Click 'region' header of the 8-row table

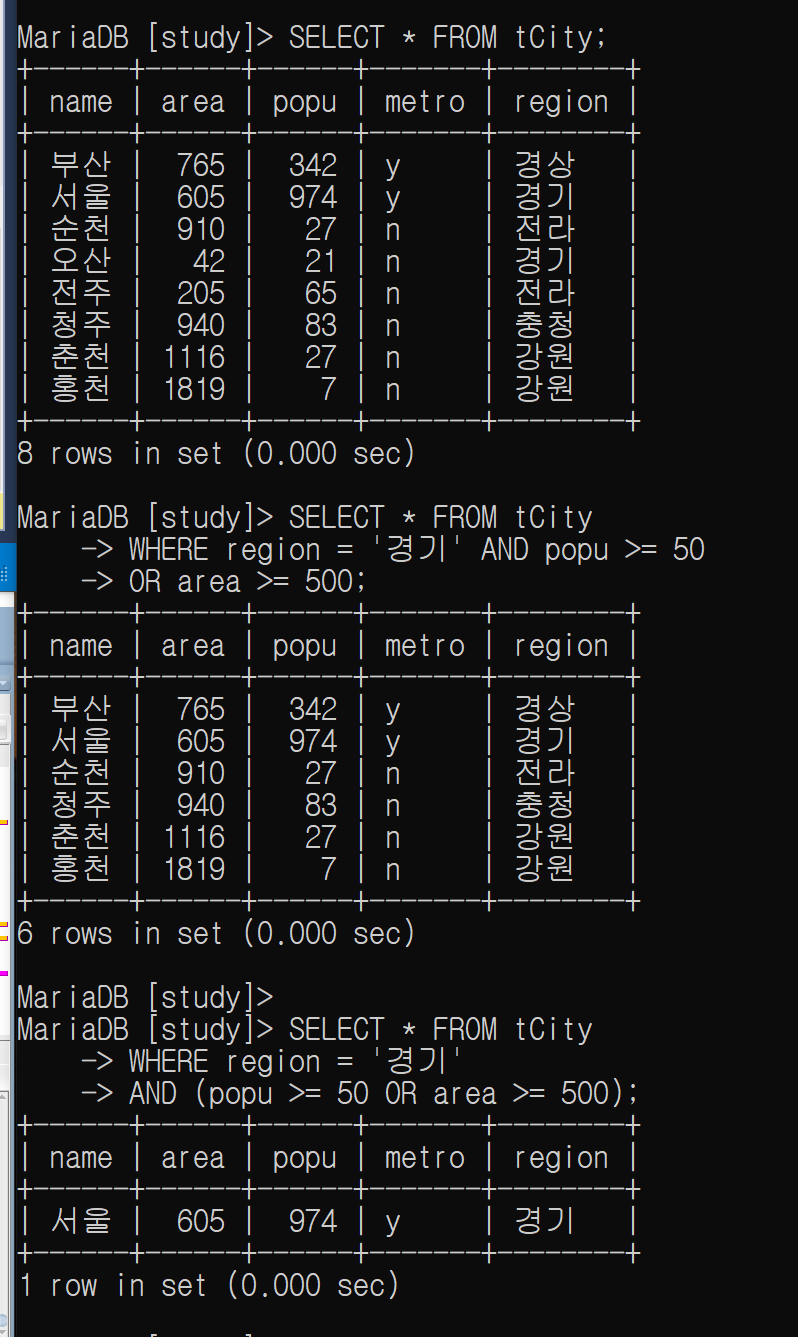[561, 102]
